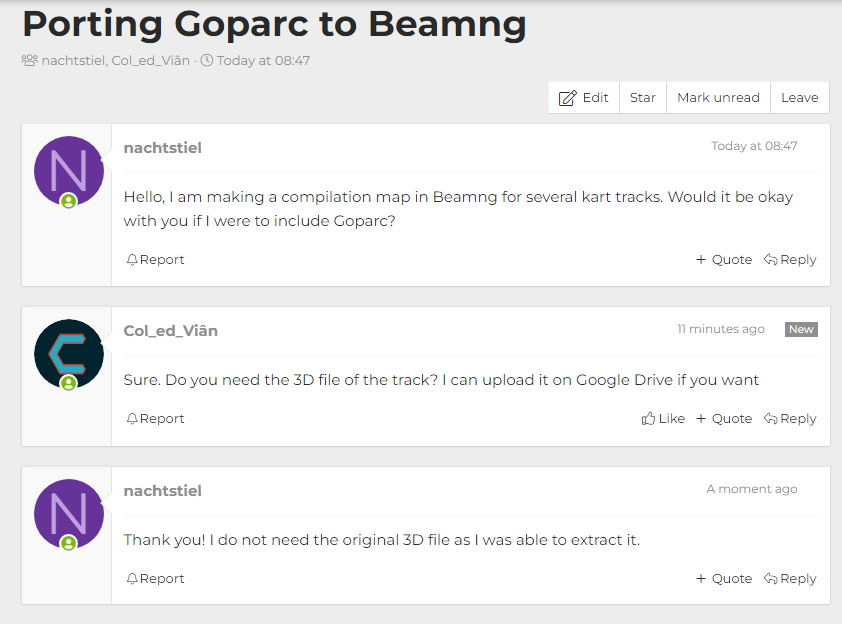Screen dimensions: 842x624
Task: Star this conversation
Action: 643,97
